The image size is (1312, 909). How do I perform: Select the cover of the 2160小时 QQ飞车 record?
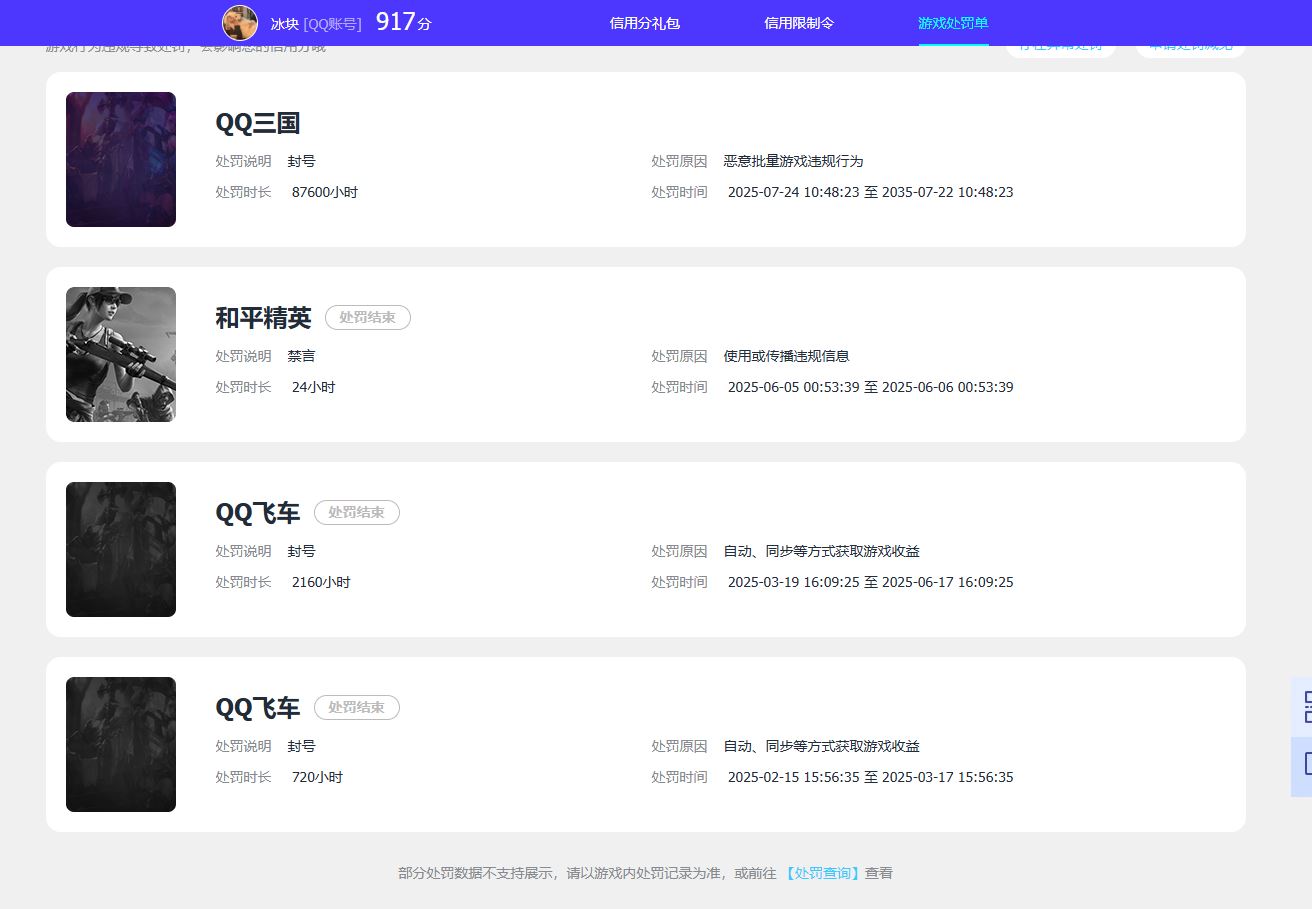[121, 550]
